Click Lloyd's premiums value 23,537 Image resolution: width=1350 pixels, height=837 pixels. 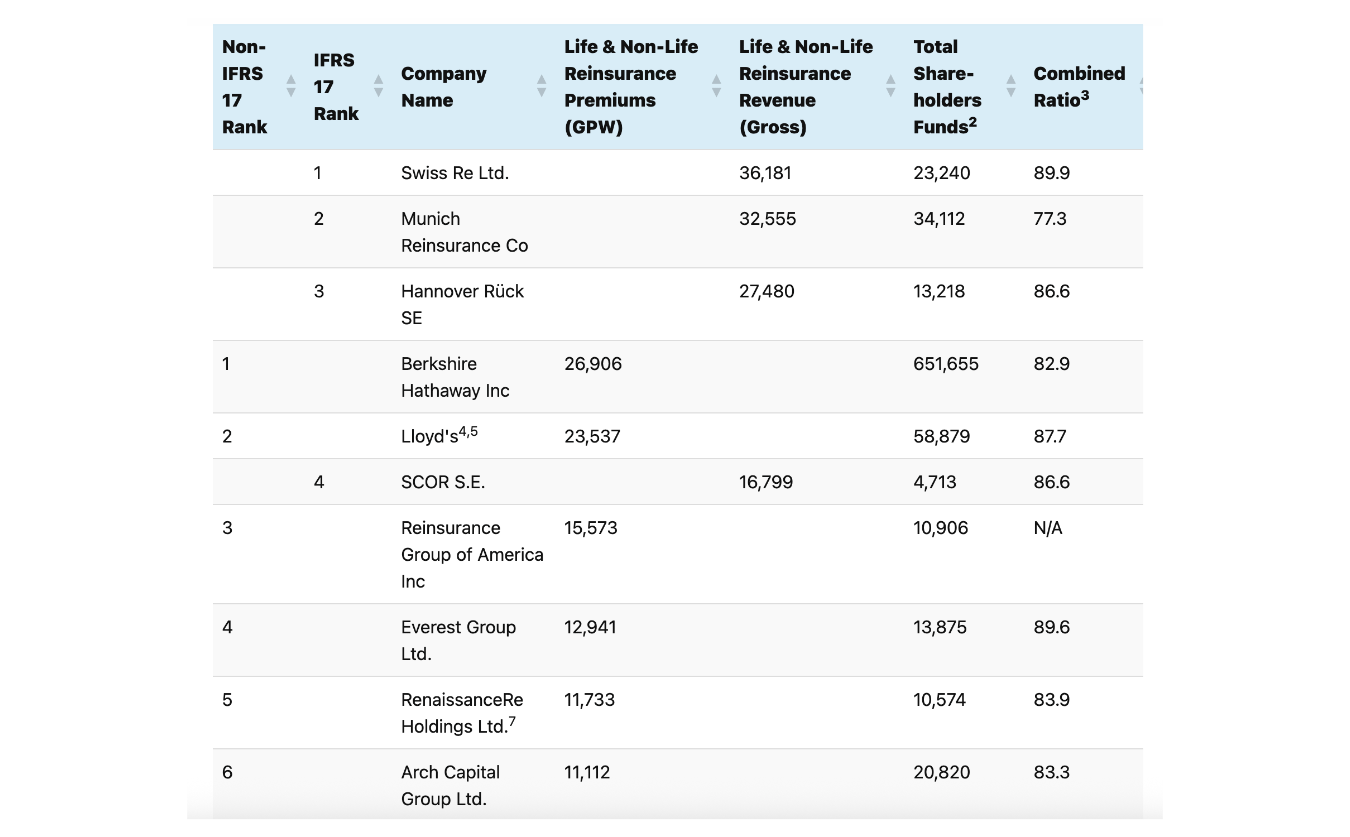(x=592, y=436)
